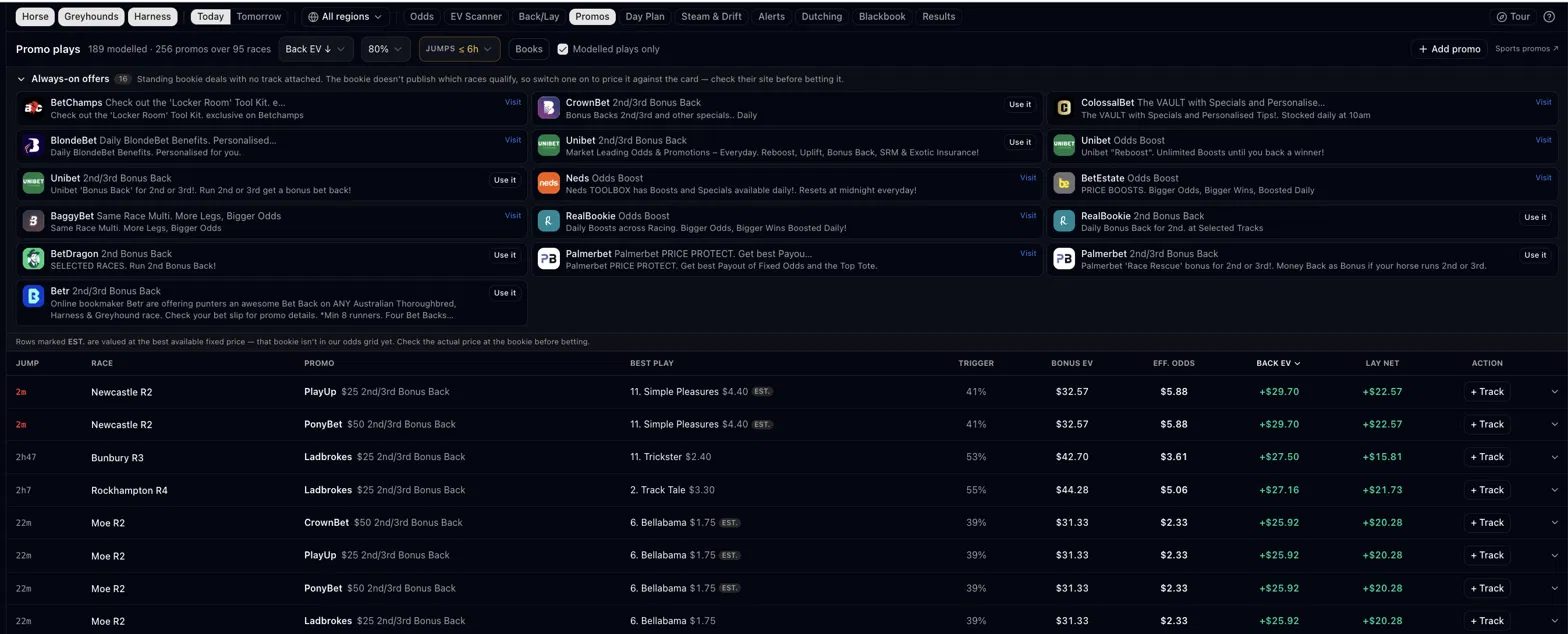Open the 80% dropdown
The width and height of the screenshot is (1568, 634).
[385, 49]
